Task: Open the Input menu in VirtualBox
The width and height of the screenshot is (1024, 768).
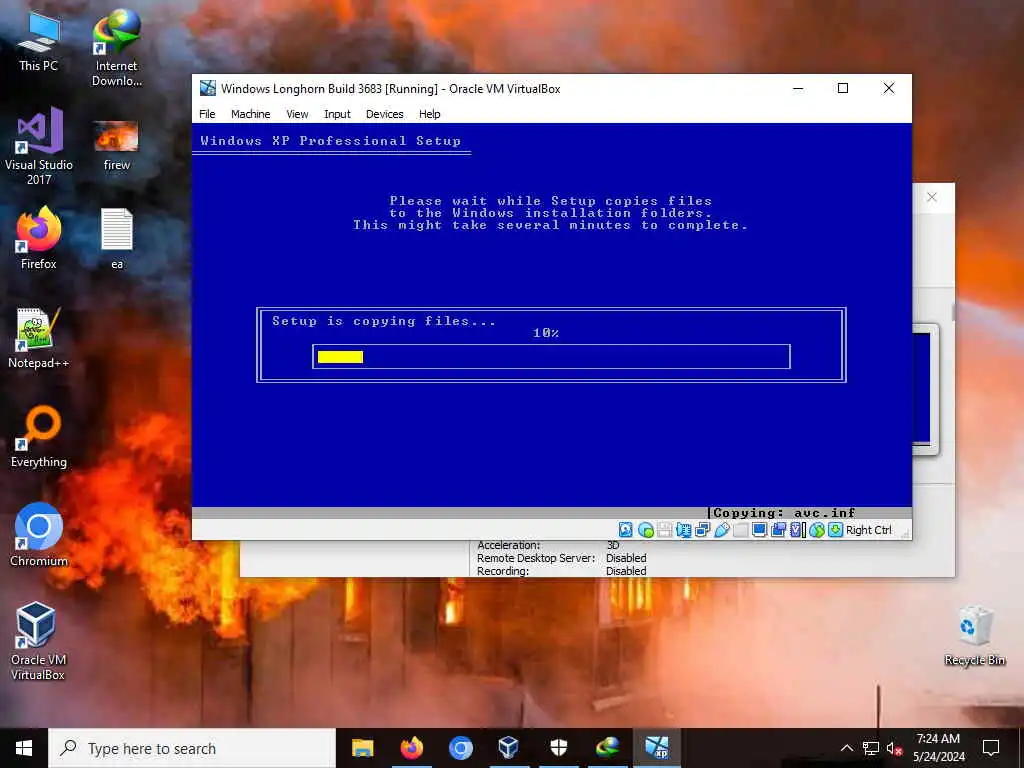Action: click(x=337, y=114)
